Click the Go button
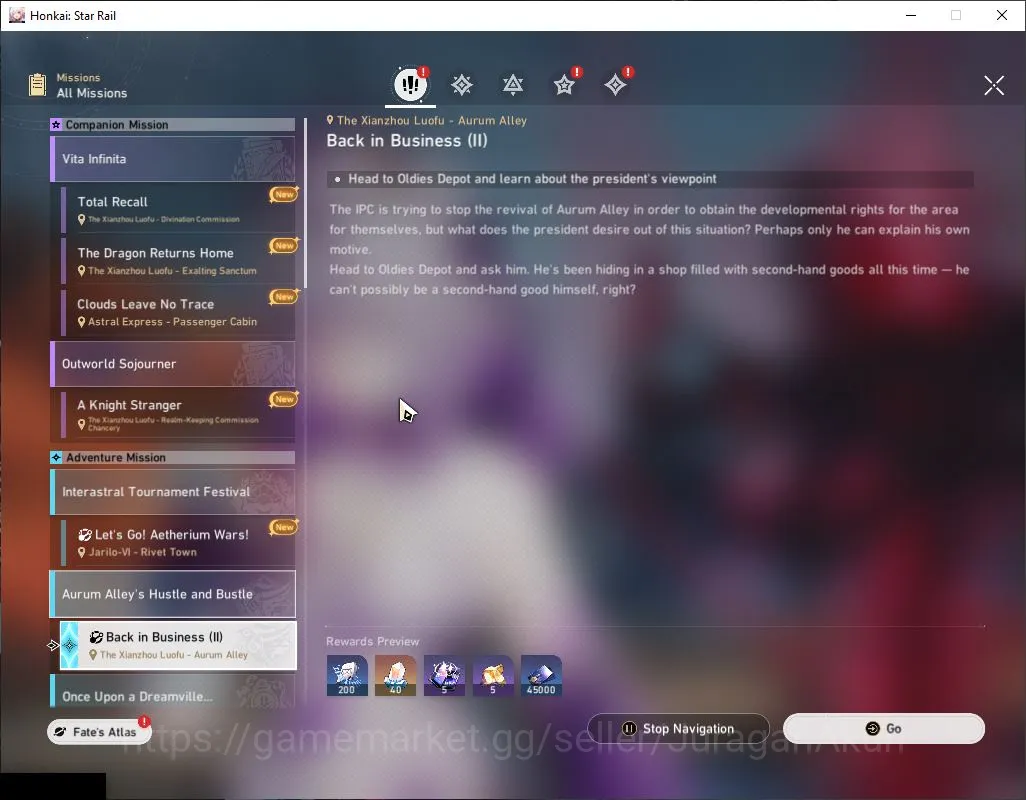This screenshot has height=800, width=1026. click(883, 729)
